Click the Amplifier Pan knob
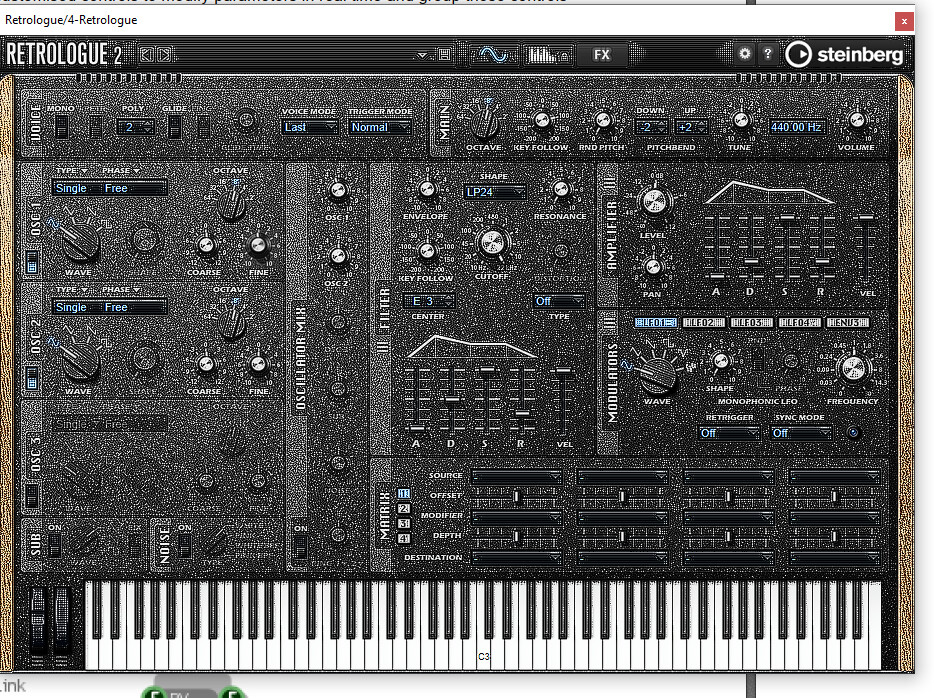This screenshot has height=698, width=934. pyautogui.click(x=652, y=267)
